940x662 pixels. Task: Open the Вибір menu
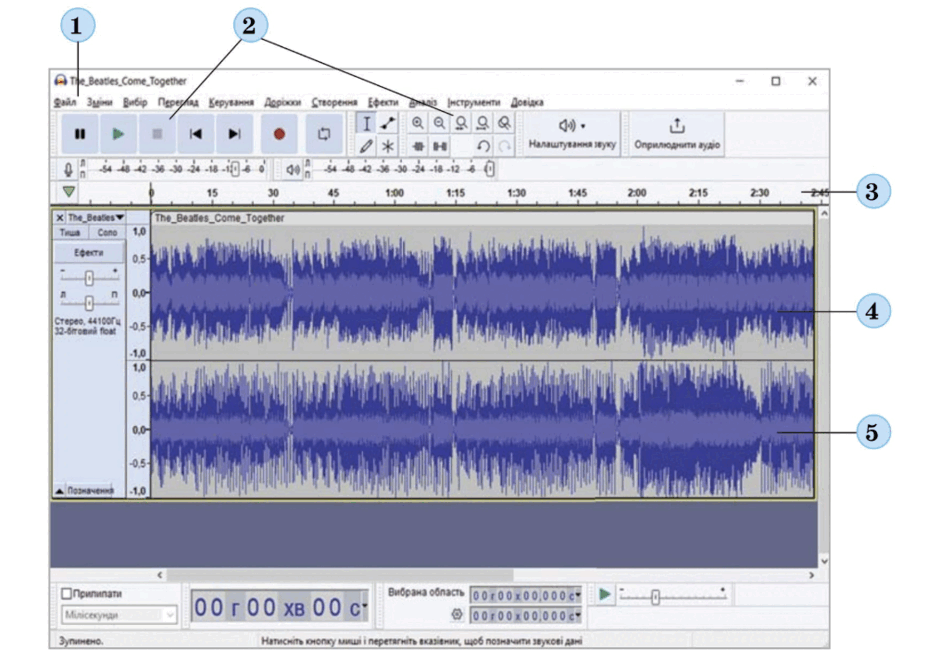point(135,103)
